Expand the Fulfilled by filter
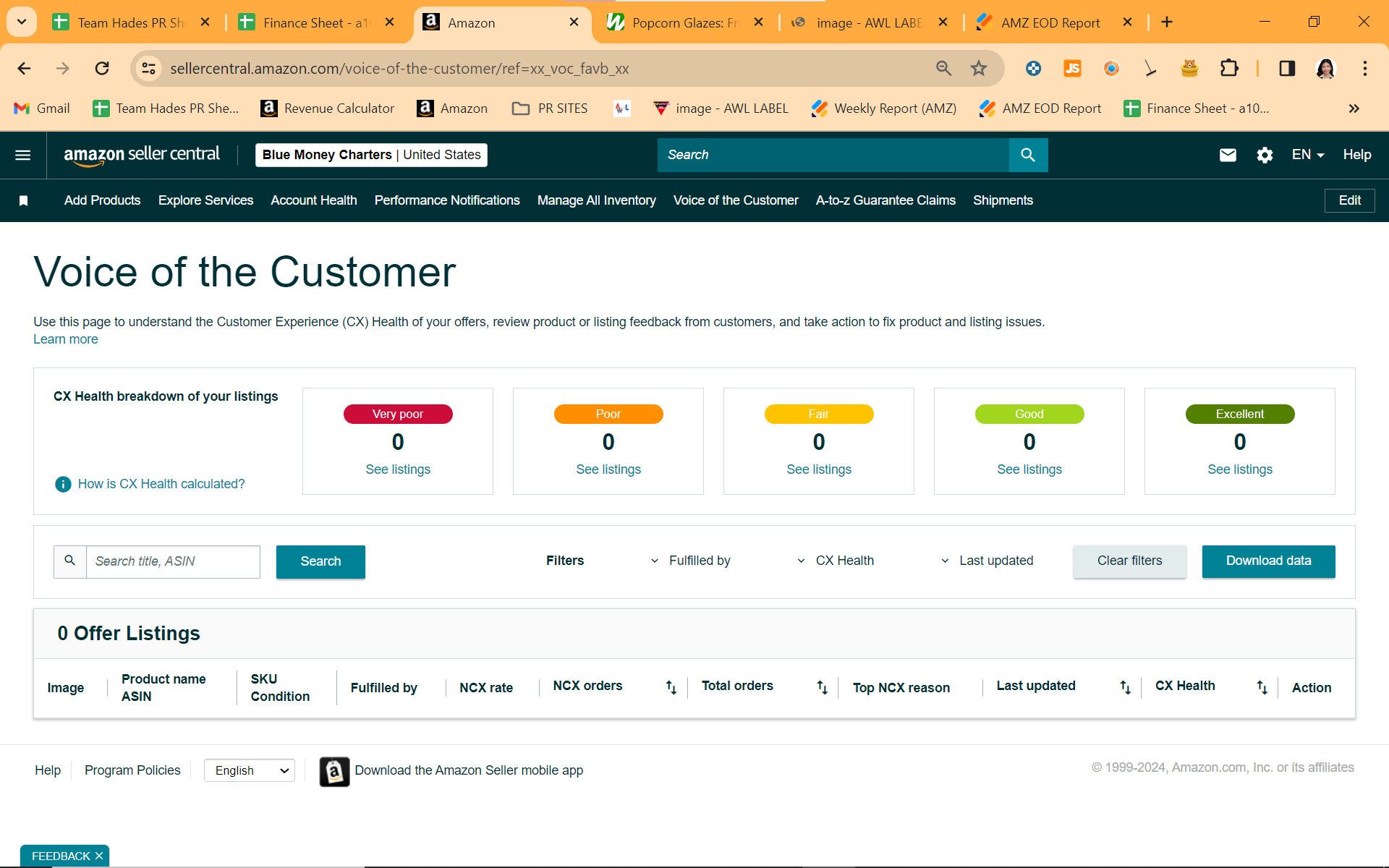 691,561
